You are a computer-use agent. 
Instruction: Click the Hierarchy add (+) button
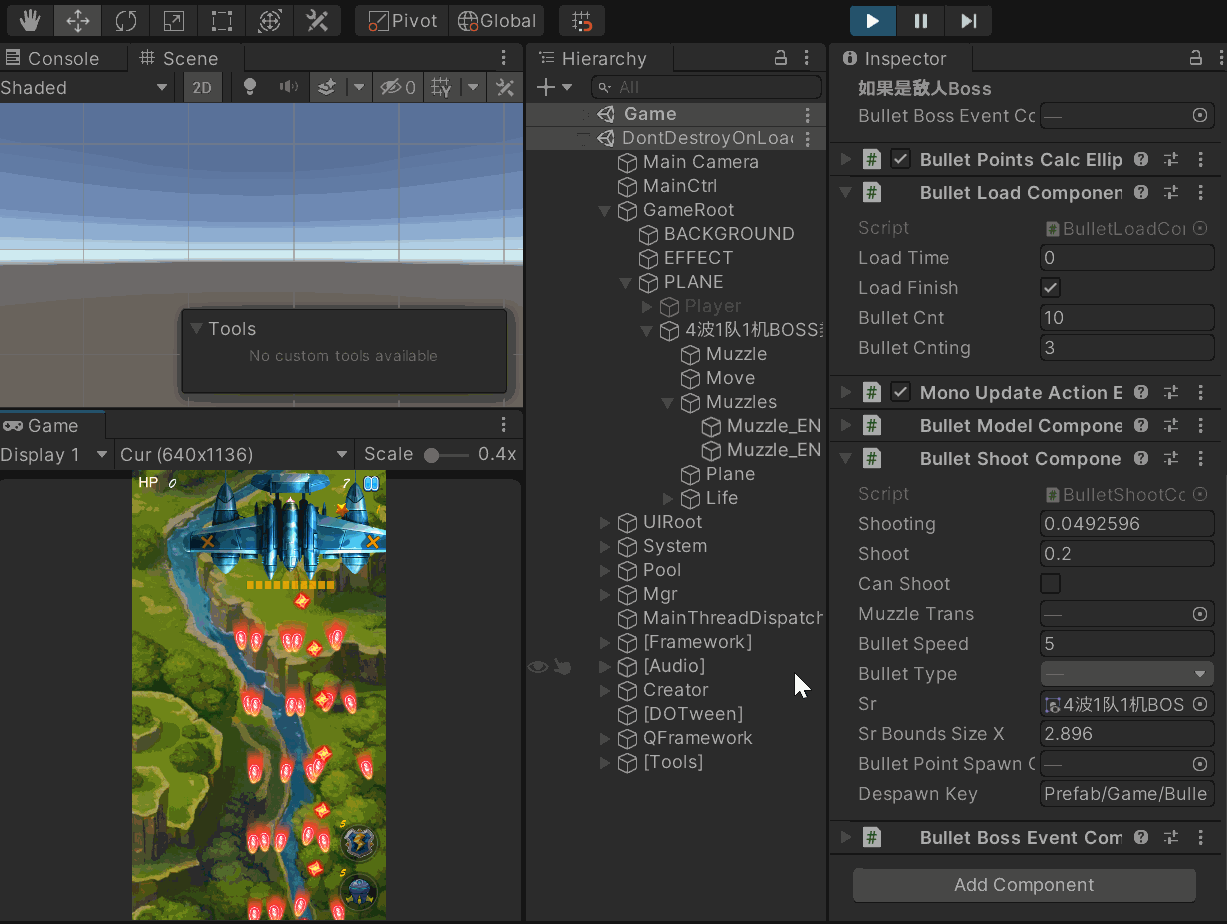tap(546, 87)
